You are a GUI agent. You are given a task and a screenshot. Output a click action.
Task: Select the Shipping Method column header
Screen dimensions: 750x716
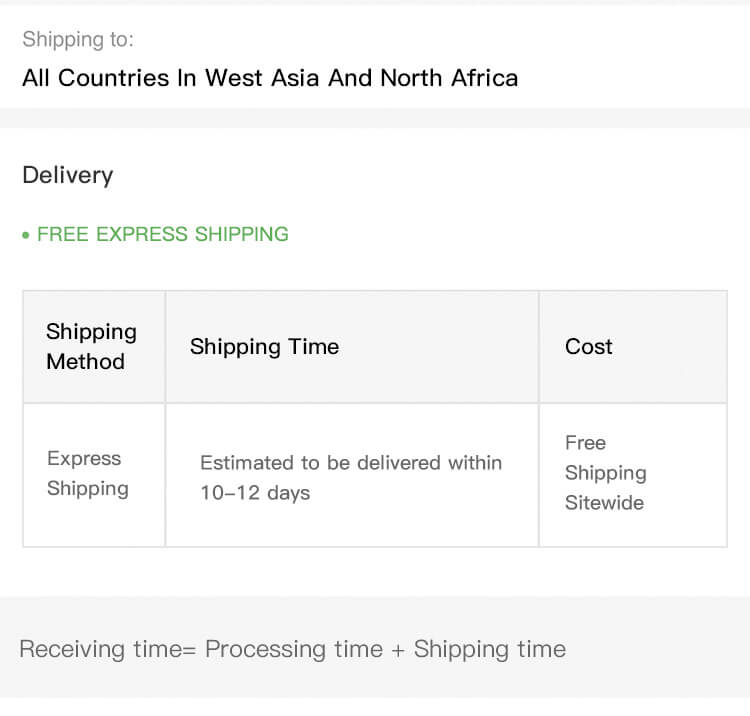(92, 347)
